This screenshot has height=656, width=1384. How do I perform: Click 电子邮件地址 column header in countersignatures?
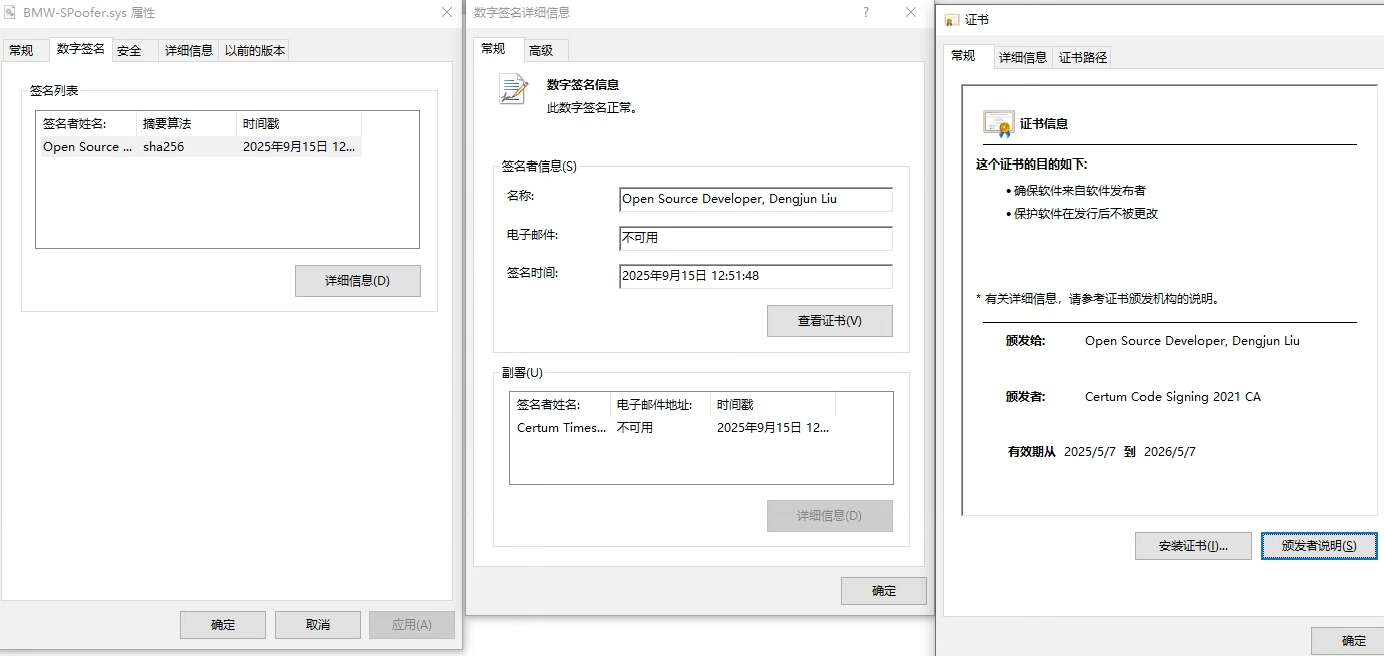(x=660, y=405)
